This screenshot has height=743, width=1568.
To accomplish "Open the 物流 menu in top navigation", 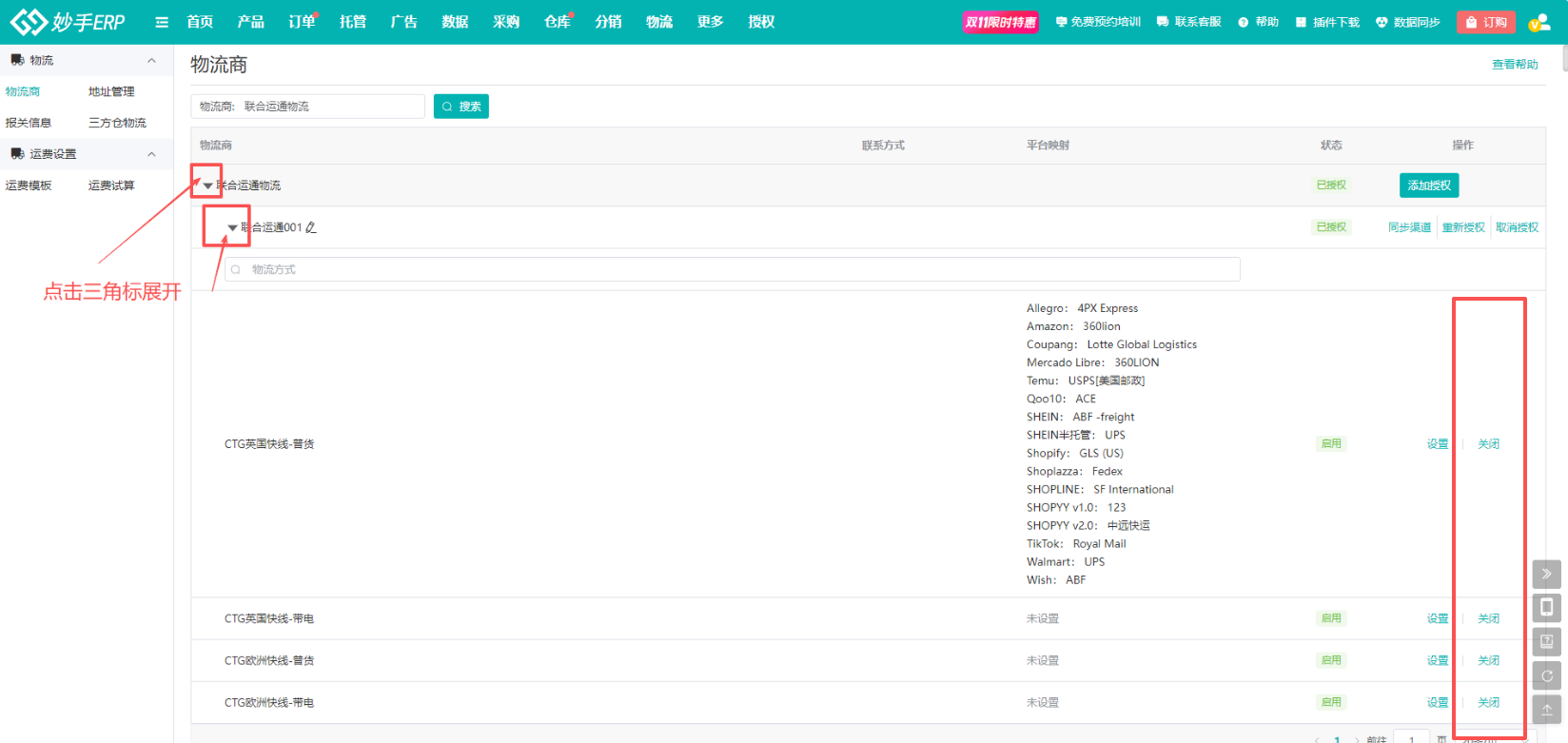I will tap(659, 22).
